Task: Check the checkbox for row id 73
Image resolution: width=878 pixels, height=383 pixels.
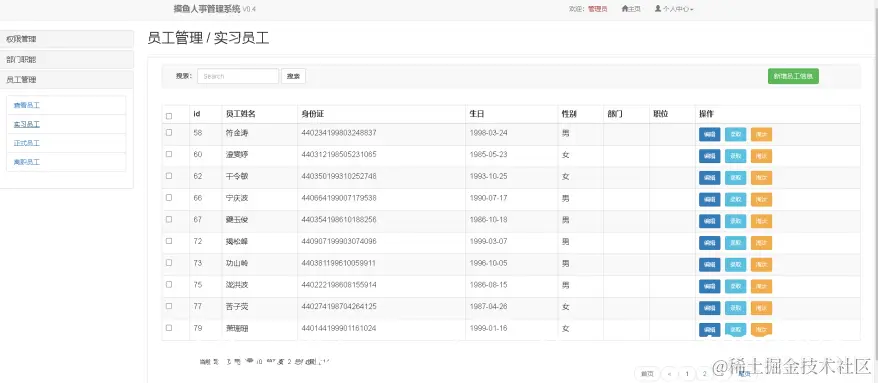Action: pyautogui.click(x=169, y=263)
